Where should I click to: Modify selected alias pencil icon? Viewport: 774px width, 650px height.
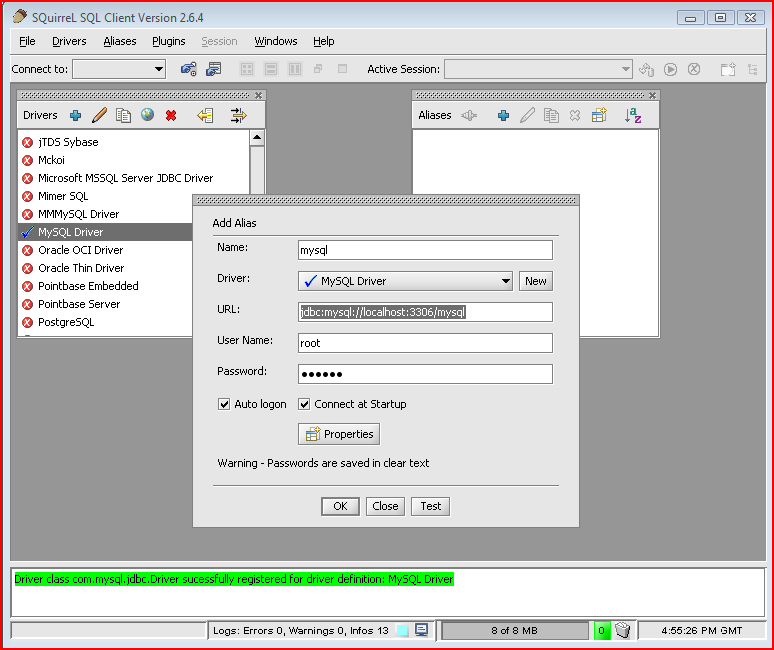(527, 115)
